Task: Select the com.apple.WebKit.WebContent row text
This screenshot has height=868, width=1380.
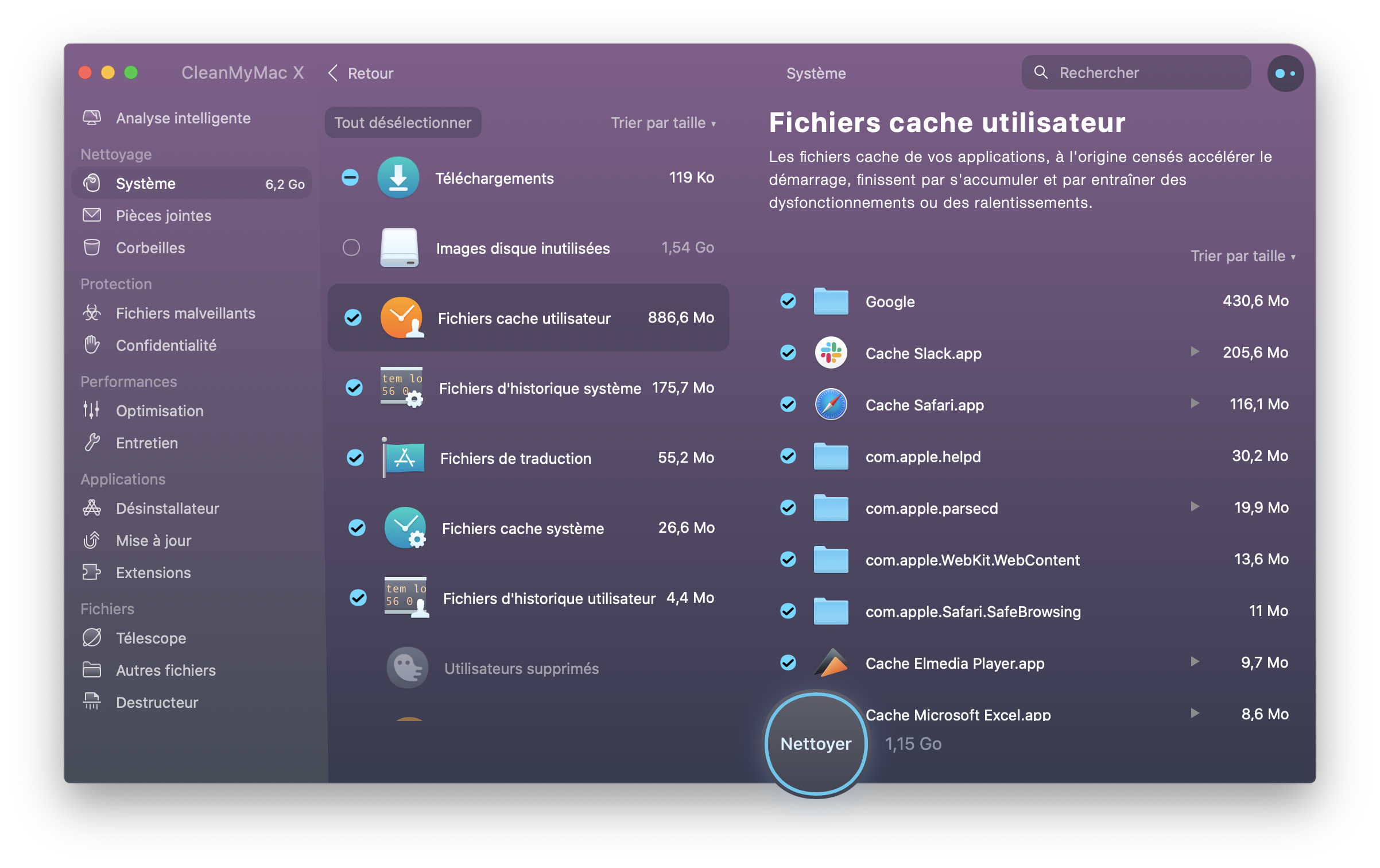Action: click(972, 560)
